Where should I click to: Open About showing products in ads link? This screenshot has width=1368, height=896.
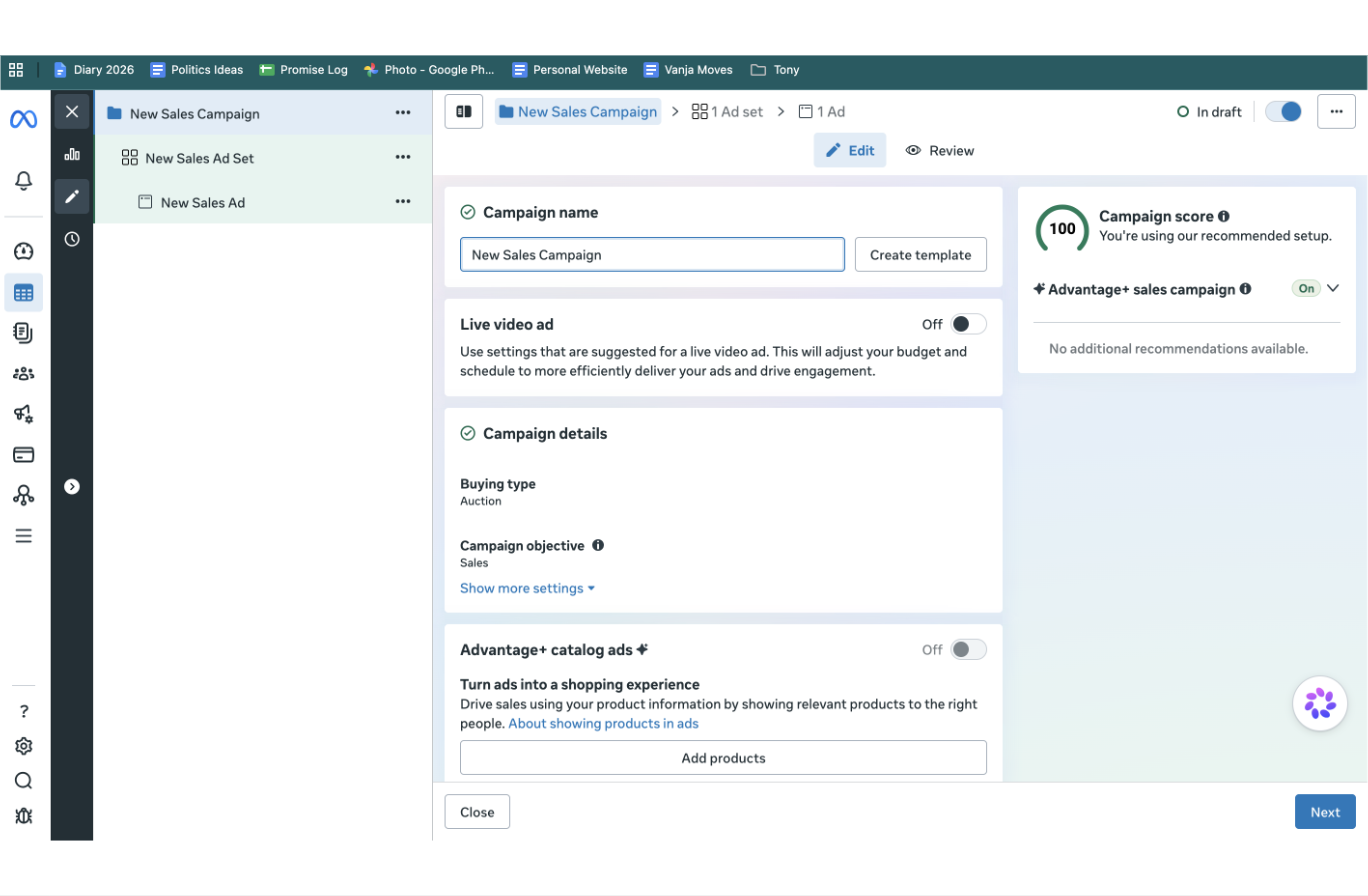pyautogui.click(x=603, y=723)
